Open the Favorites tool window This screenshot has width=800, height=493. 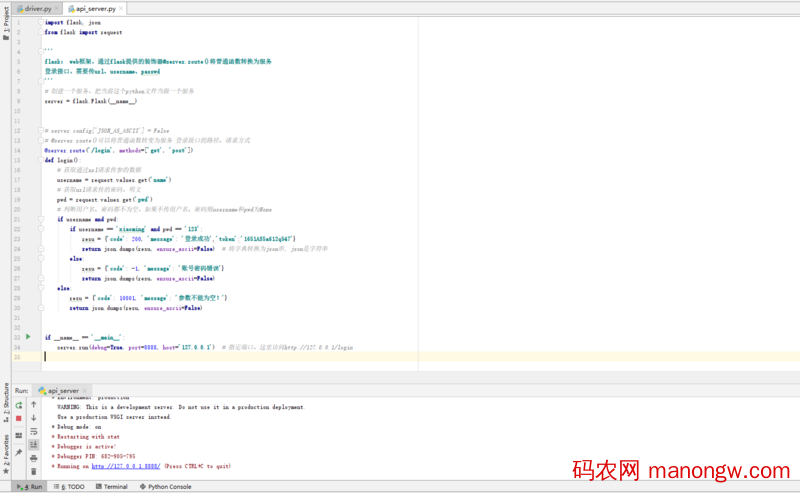coord(6,454)
